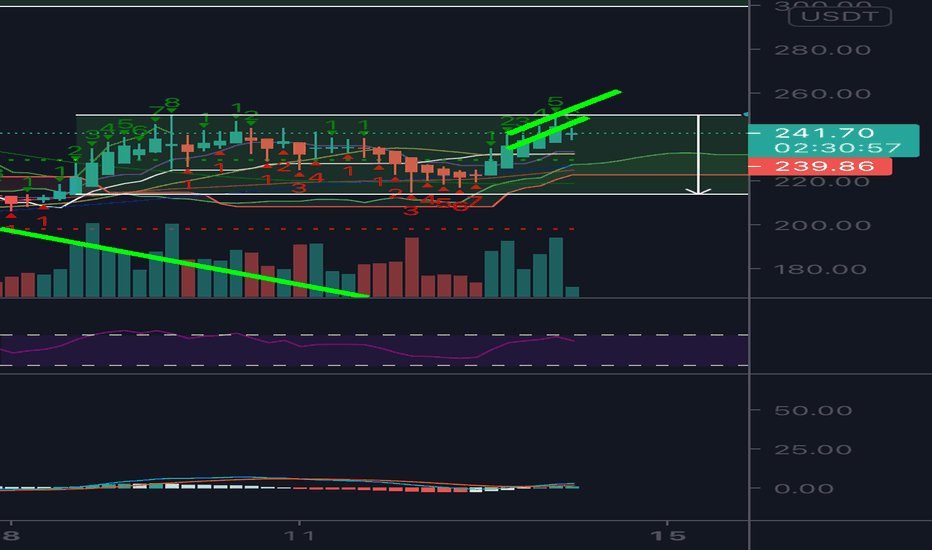The image size is (932, 550).
Task: Click the purple RSI line
Action: 285,343
